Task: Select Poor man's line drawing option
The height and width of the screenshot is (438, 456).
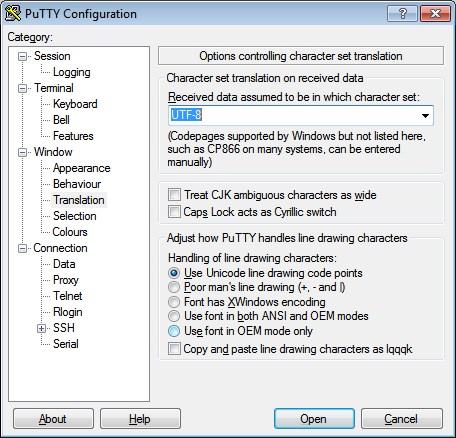Action: (x=174, y=287)
